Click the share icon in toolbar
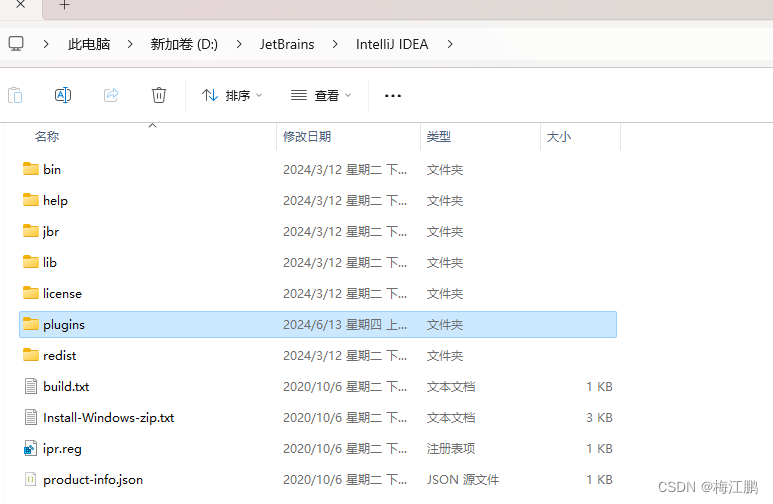773x504 pixels. [111, 95]
